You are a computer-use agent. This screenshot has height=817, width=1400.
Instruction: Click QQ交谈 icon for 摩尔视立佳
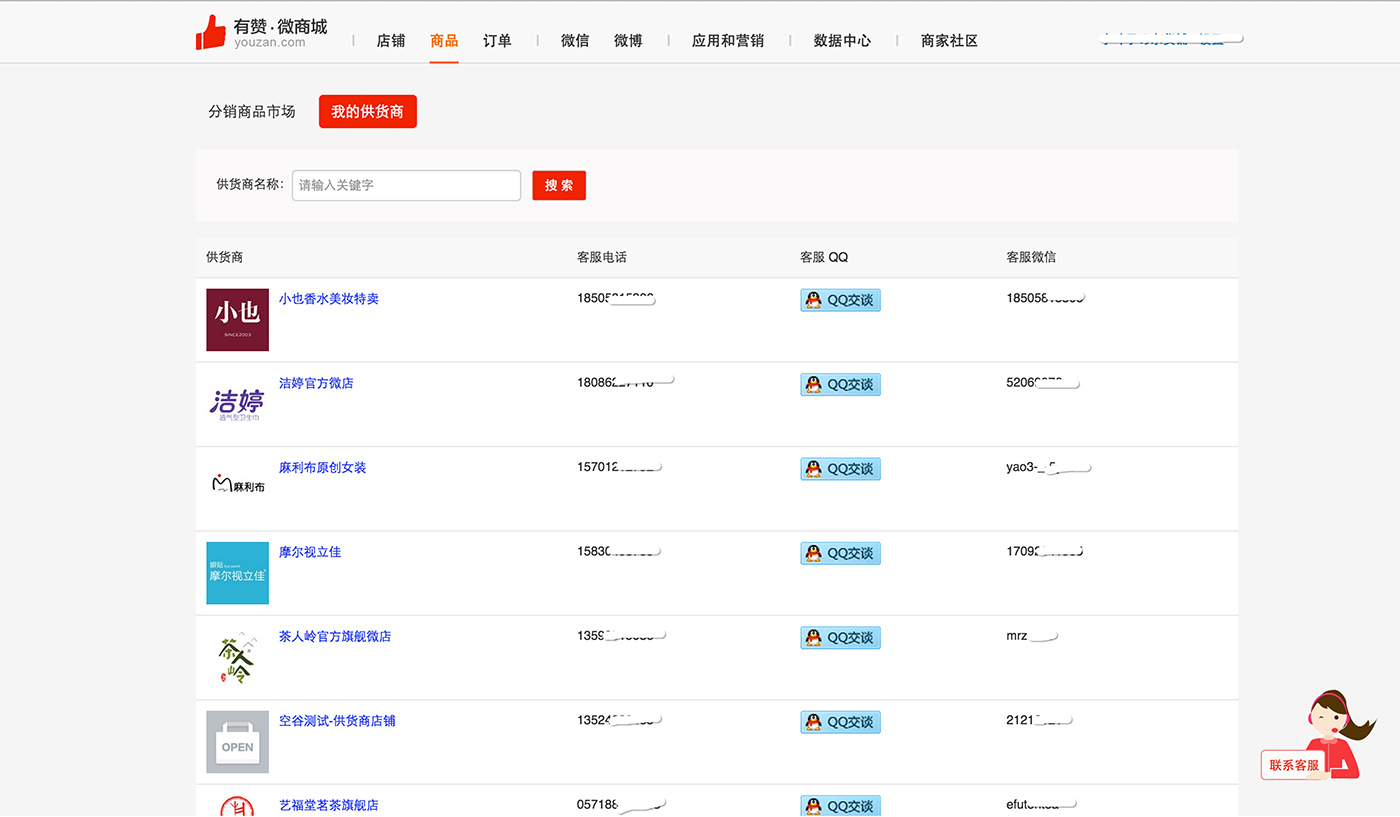coord(840,553)
